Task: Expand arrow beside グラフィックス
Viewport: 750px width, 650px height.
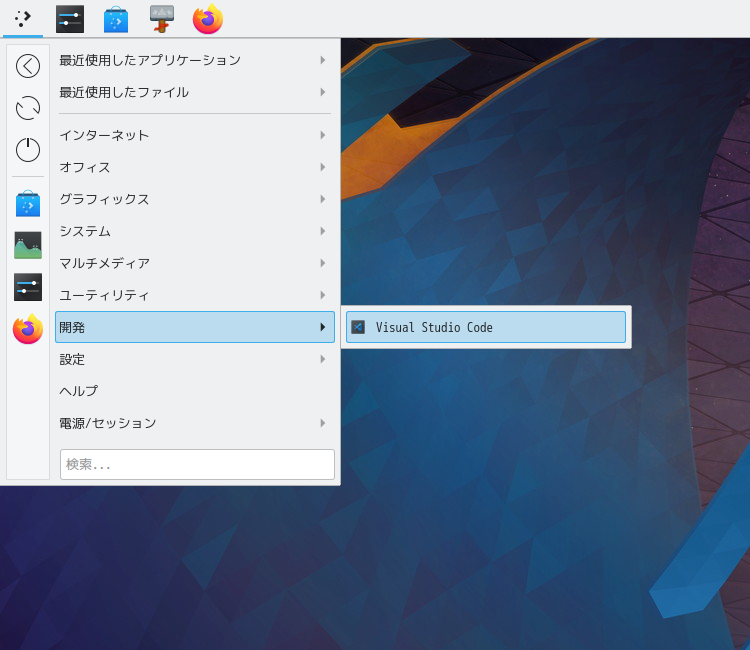Action: [323, 199]
